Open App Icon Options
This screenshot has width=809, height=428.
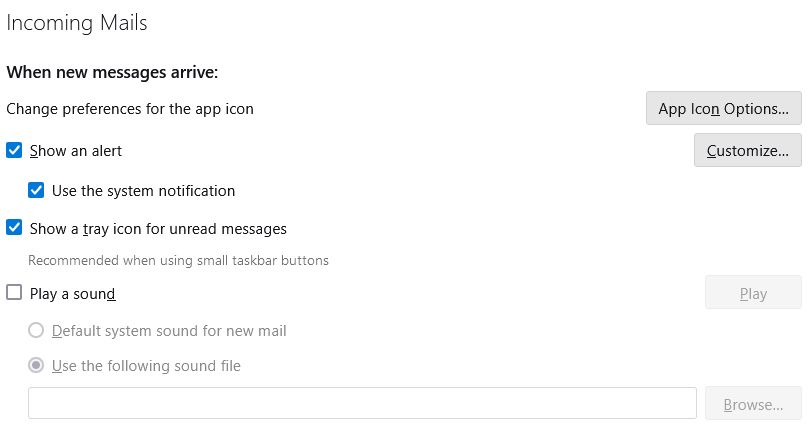coord(723,108)
